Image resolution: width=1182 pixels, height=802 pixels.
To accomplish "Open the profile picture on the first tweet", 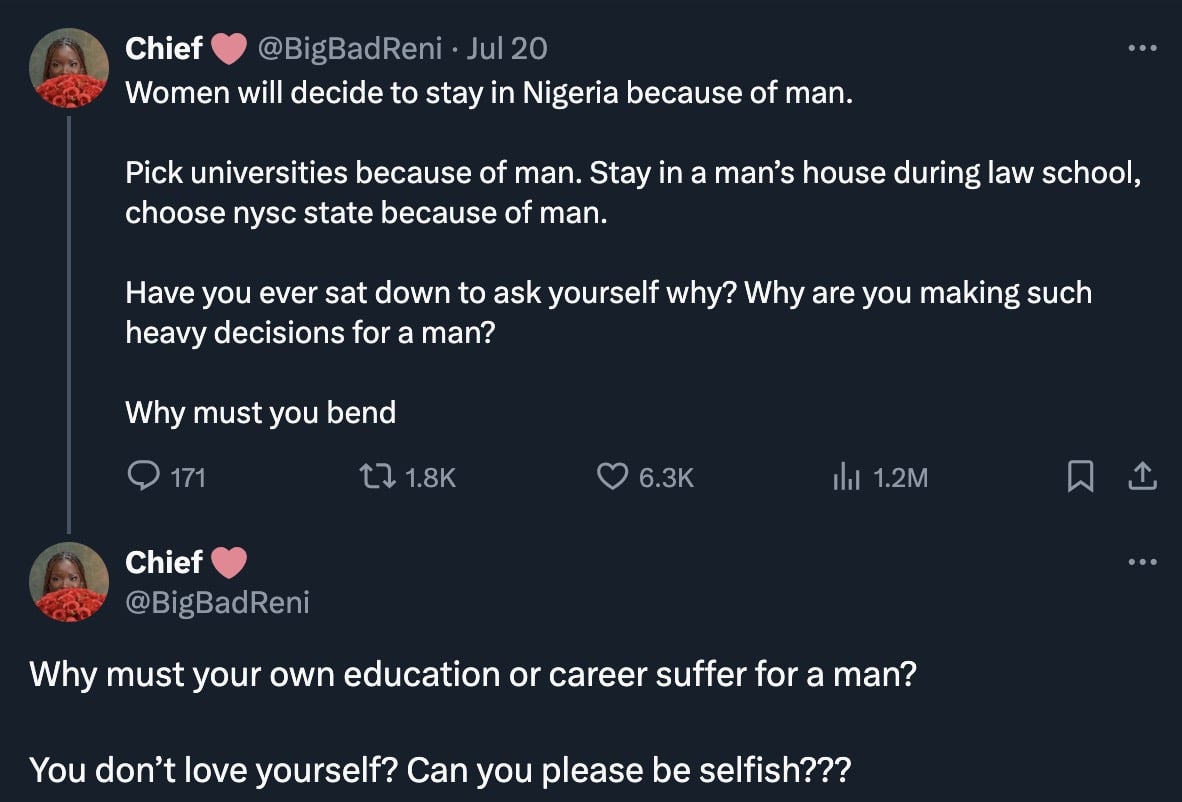I will coord(69,68).
